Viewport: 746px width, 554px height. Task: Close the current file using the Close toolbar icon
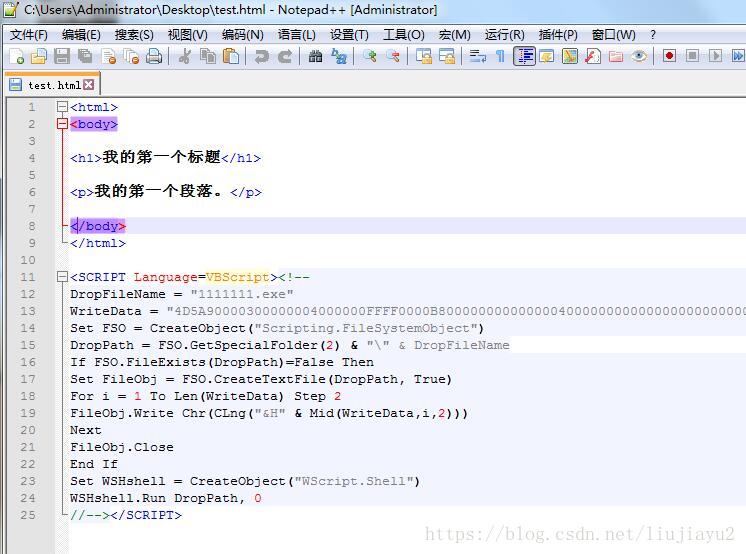pos(108,56)
